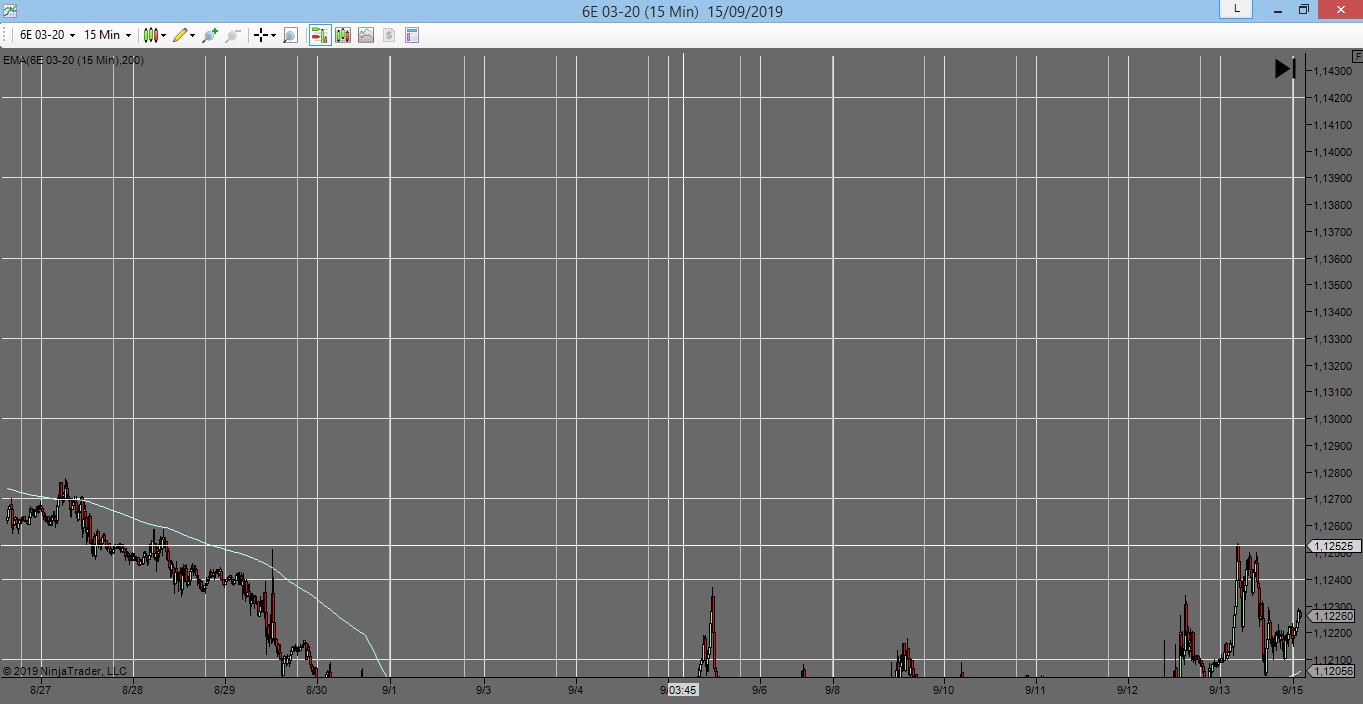Open the zoom frame magnifier tool
Screen dimensions: 1363x705
290,35
